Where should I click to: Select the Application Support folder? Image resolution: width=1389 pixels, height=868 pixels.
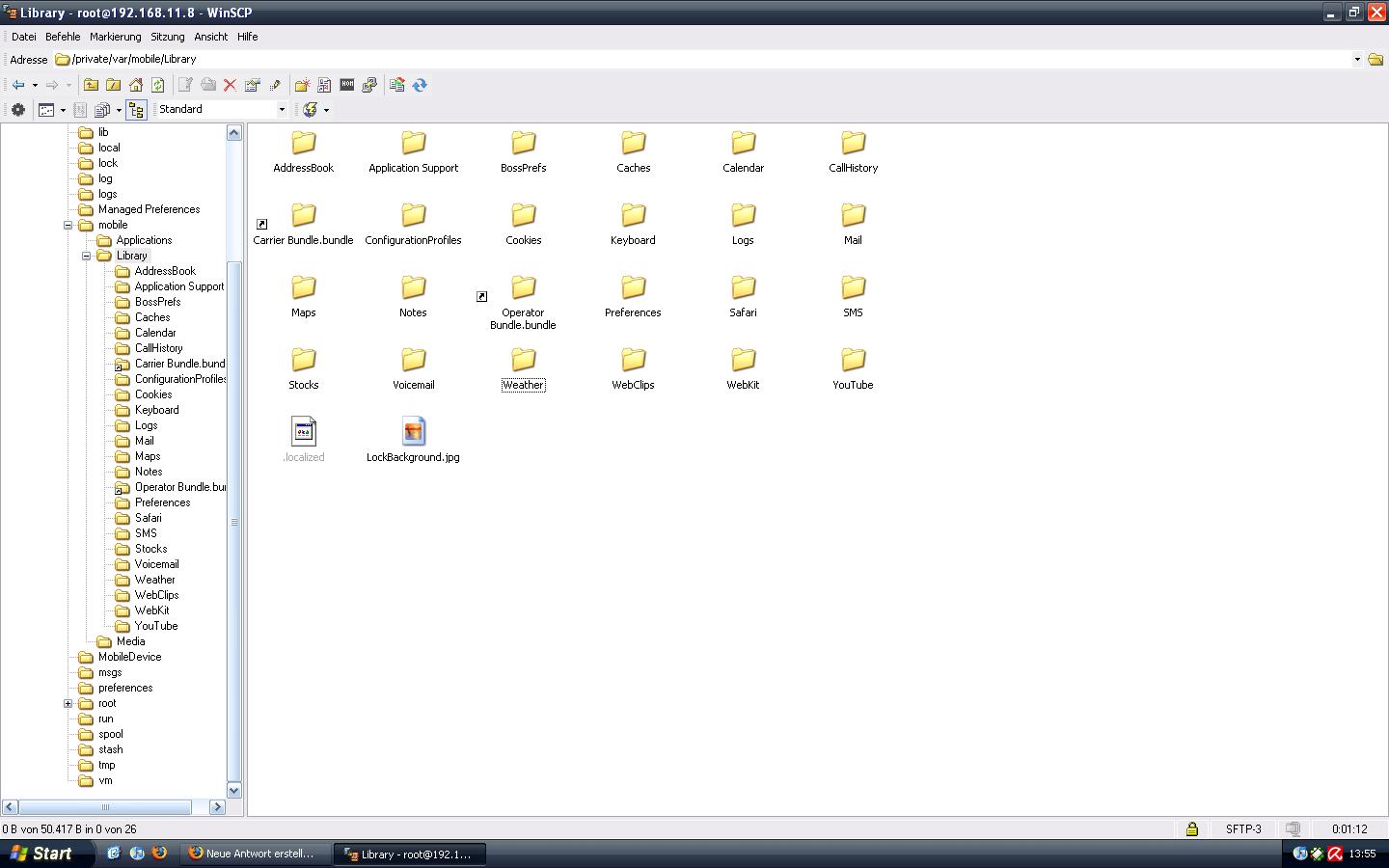coord(413,152)
